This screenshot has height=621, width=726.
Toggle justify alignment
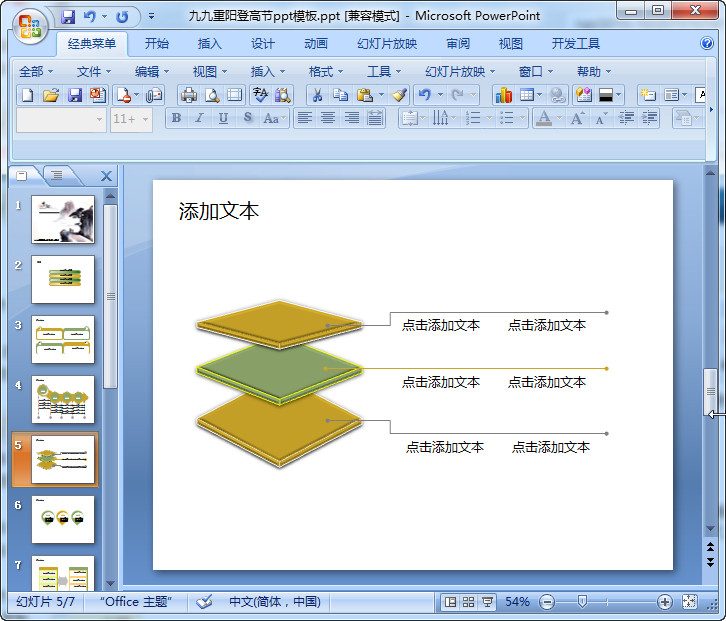coord(375,118)
